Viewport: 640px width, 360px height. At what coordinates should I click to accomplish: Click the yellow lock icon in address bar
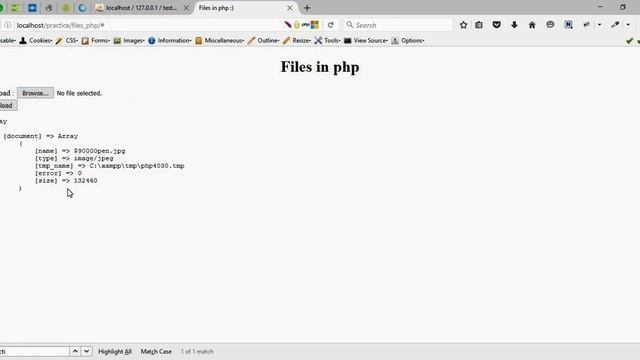pos(297,25)
